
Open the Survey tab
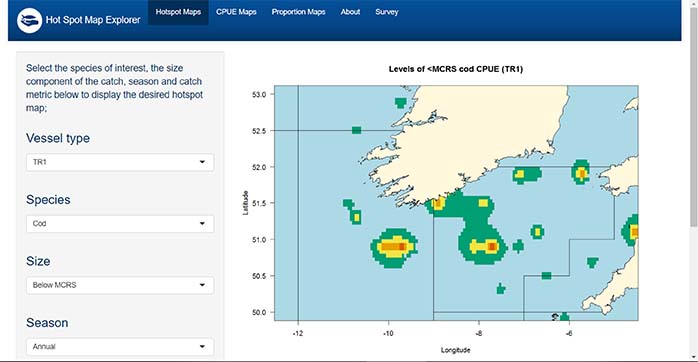[386, 12]
